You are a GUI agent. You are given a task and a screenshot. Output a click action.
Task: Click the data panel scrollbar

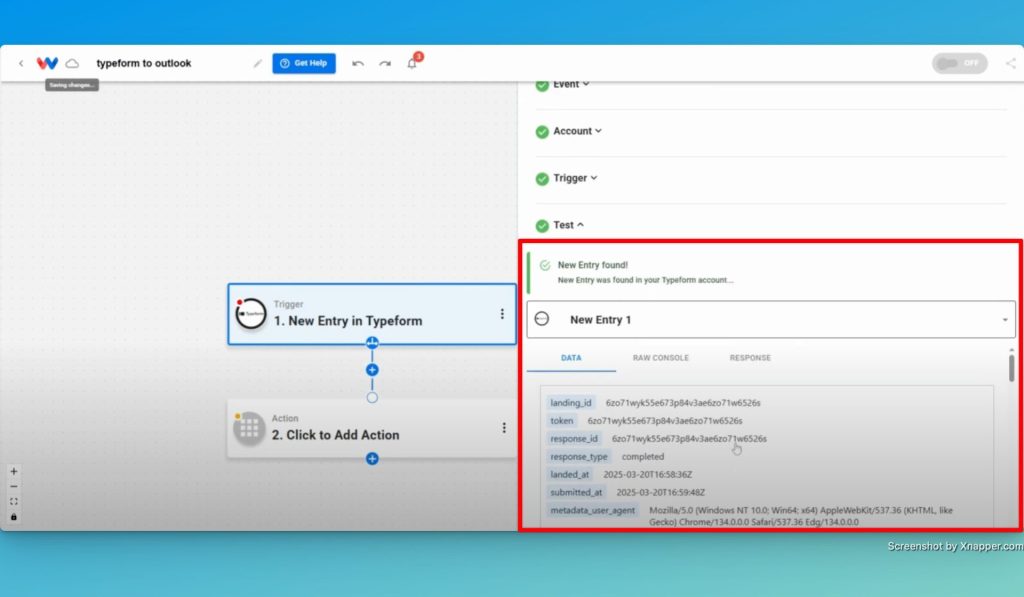pyautogui.click(x=1012, y=368)
